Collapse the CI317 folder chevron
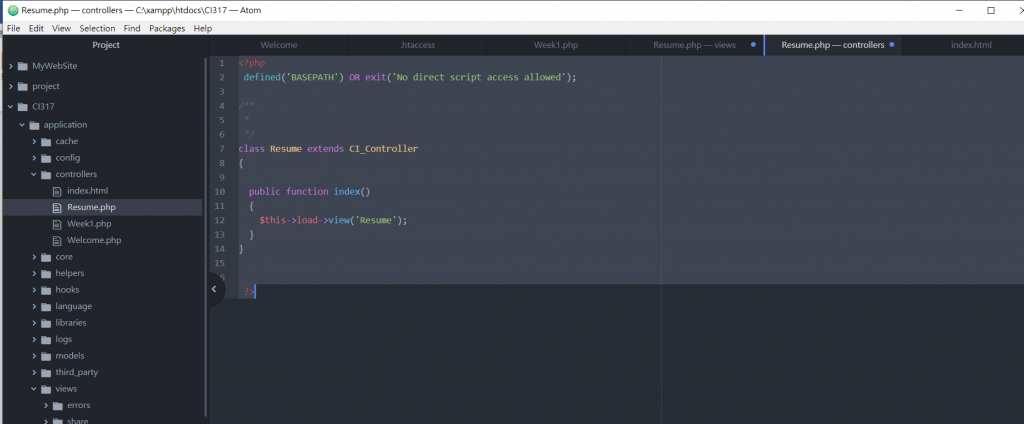Screen dimensions: 1024x424 (x=10, y=106)
